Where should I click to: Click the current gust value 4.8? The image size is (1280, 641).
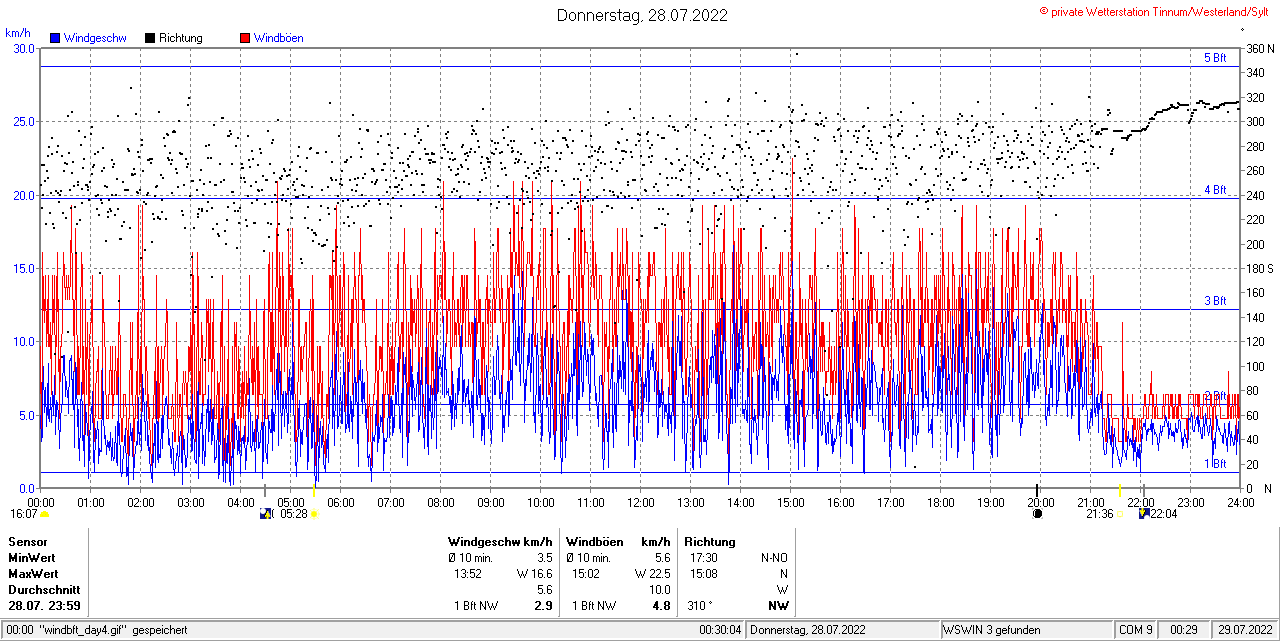[x=661, y=605]
